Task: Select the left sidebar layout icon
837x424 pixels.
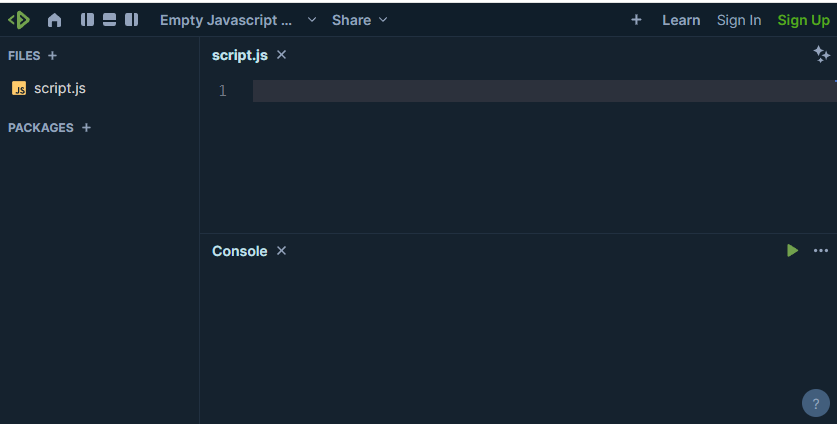Action: coord(87,20)
